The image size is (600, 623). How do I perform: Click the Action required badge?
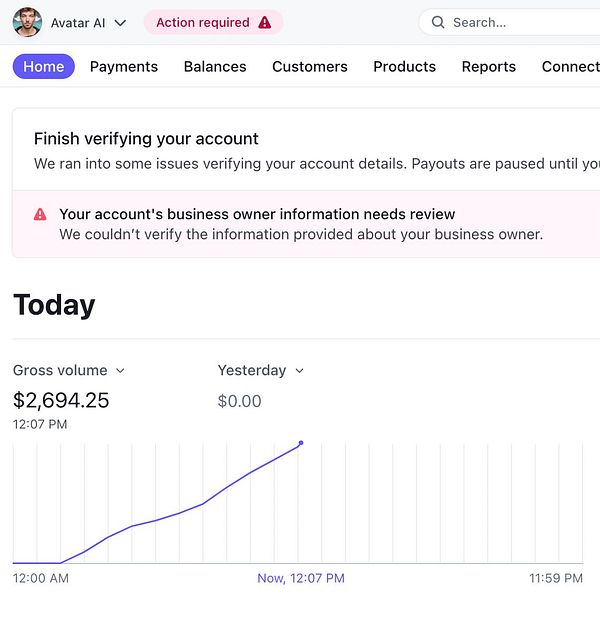pos(213,22)
